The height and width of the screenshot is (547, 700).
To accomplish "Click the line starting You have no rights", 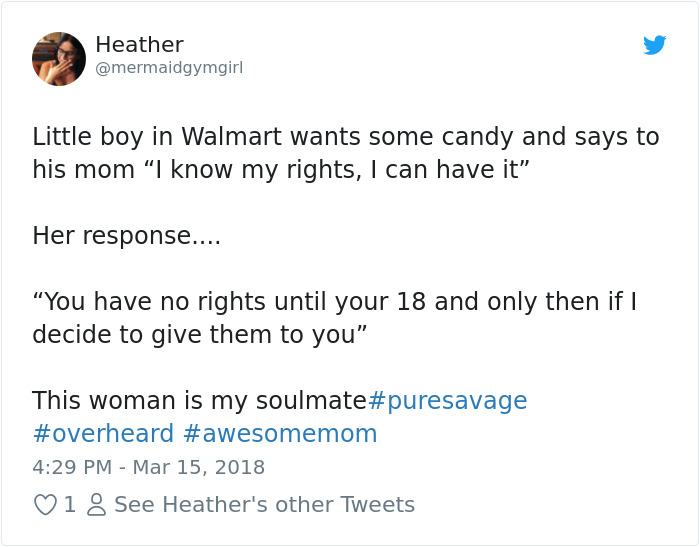I will (x=335, y=301).
